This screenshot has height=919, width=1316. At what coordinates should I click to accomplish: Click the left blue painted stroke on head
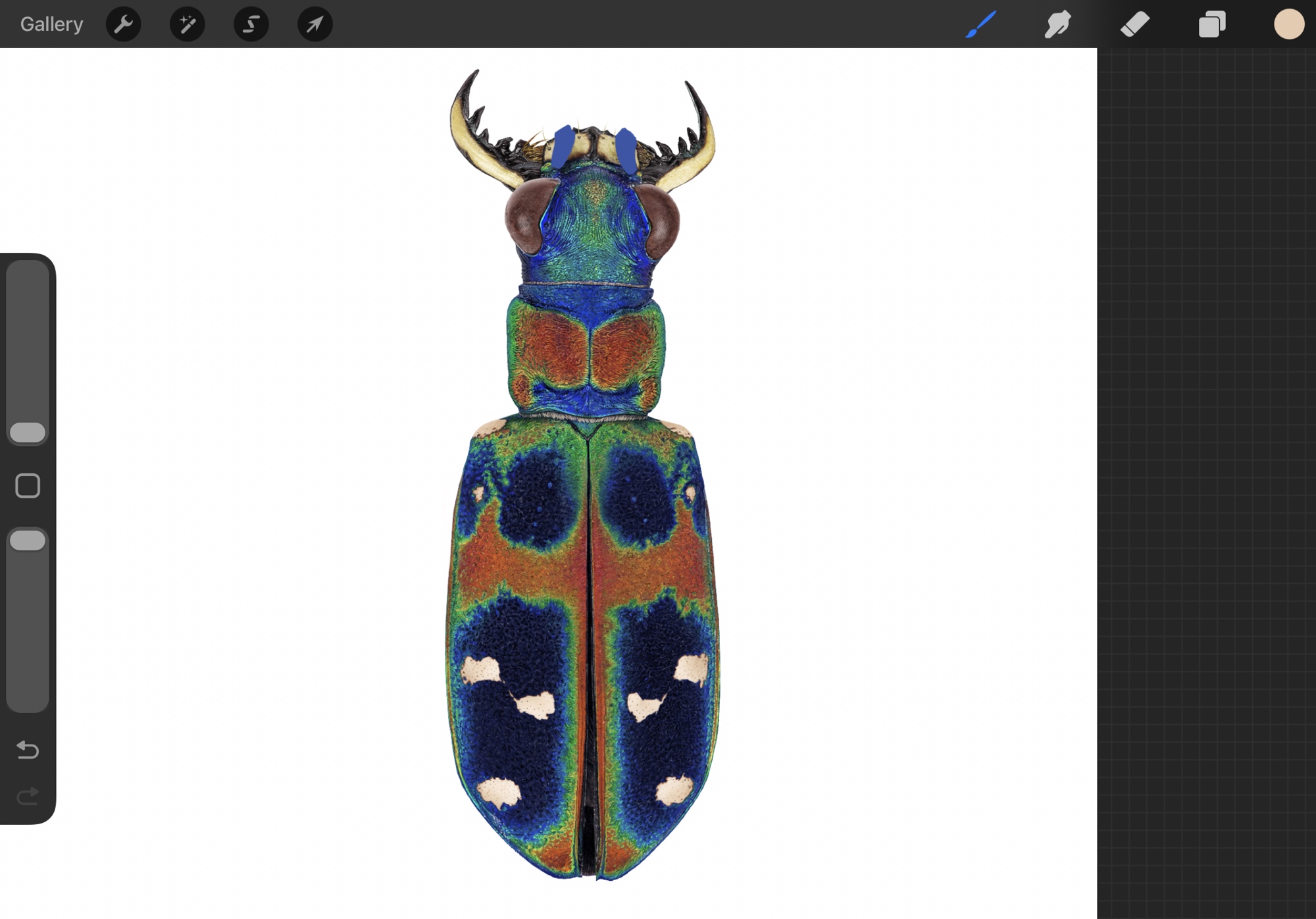click(563, 146)
